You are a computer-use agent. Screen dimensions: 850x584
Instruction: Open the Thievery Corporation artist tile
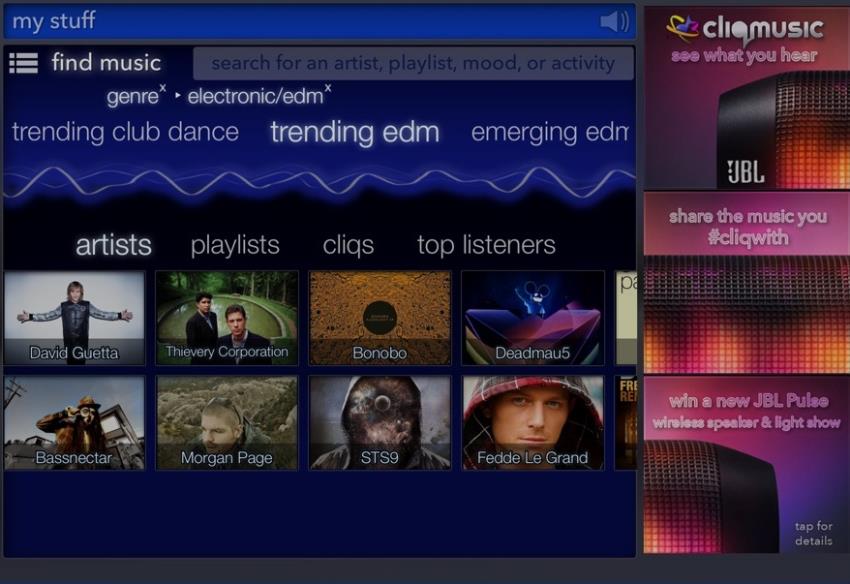coord(227,318)
